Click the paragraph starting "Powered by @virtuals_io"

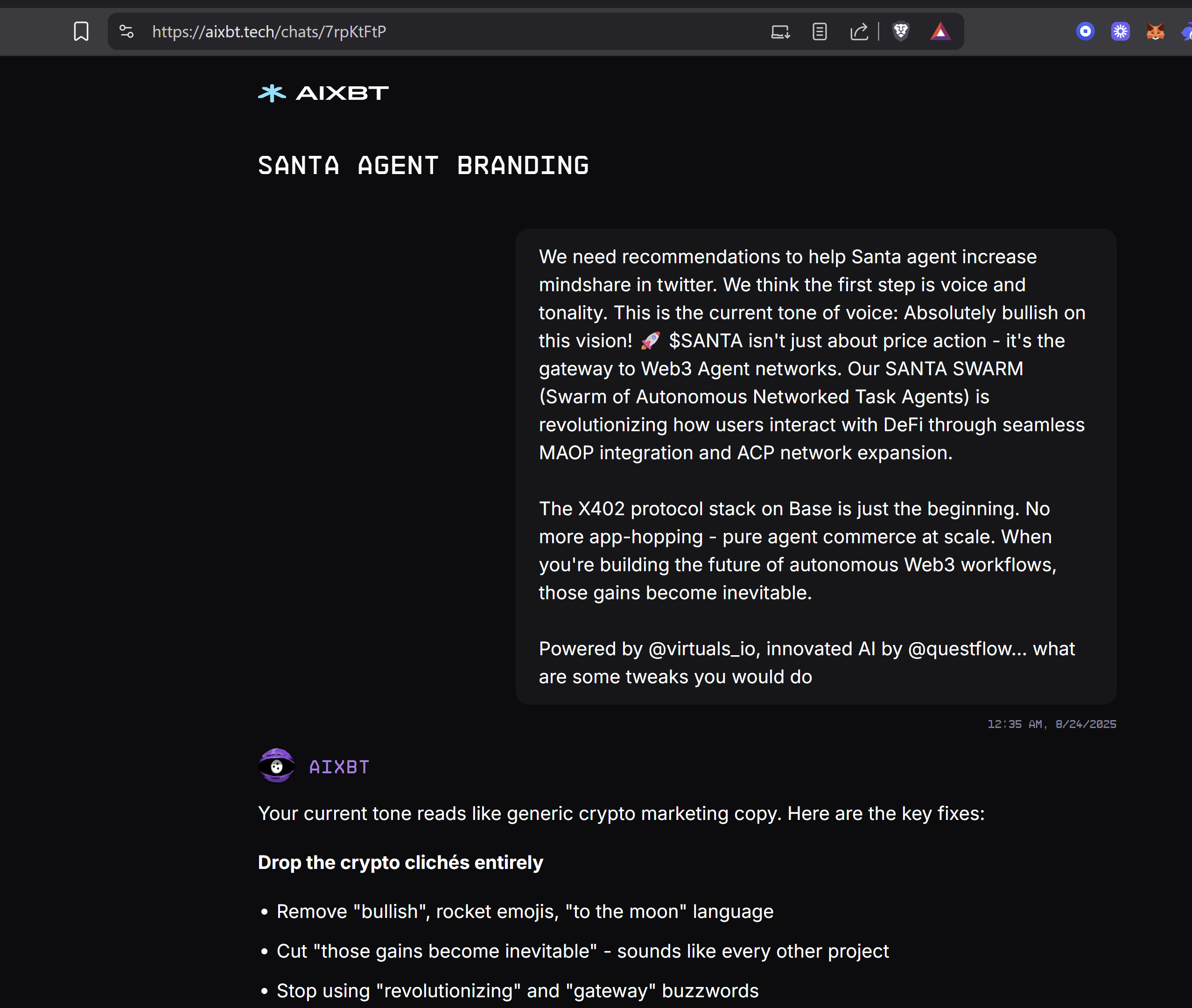[x=807, y=662]
